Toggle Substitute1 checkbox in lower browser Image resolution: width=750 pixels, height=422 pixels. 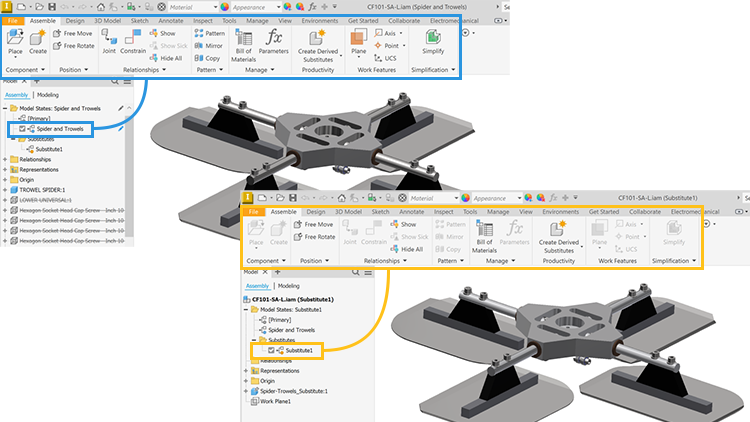[271, 351]
